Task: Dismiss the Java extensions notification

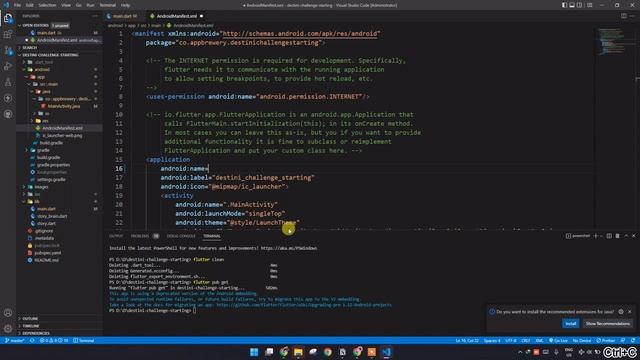Action: coord(630,311)
